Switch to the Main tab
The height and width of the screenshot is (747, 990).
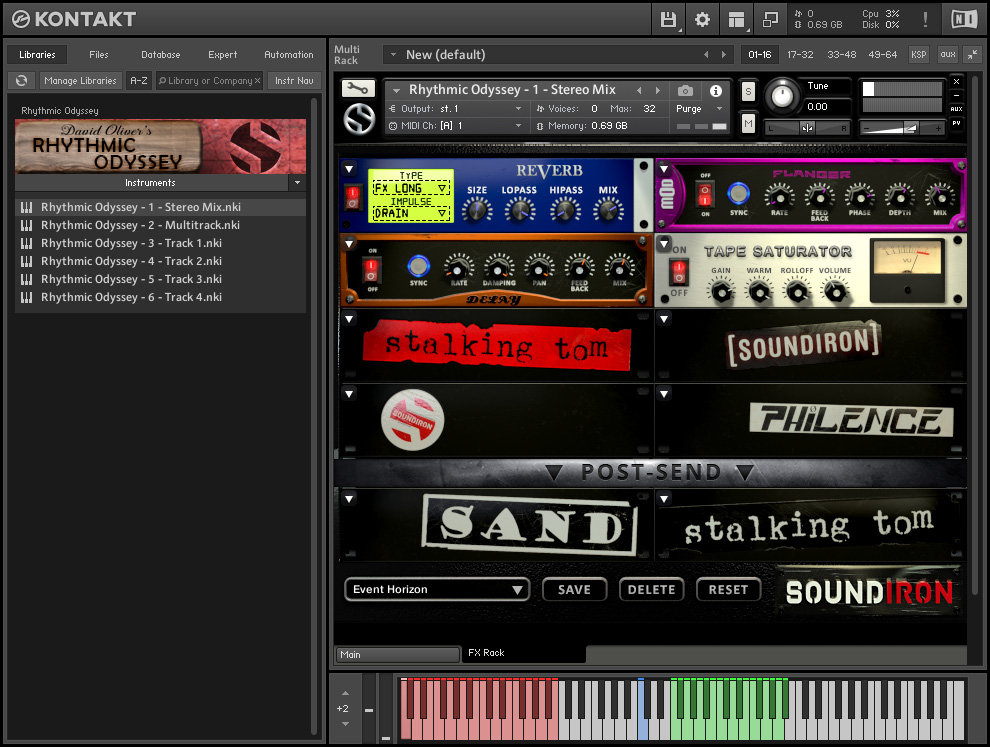pyautogui.click(x=396, y=655)
